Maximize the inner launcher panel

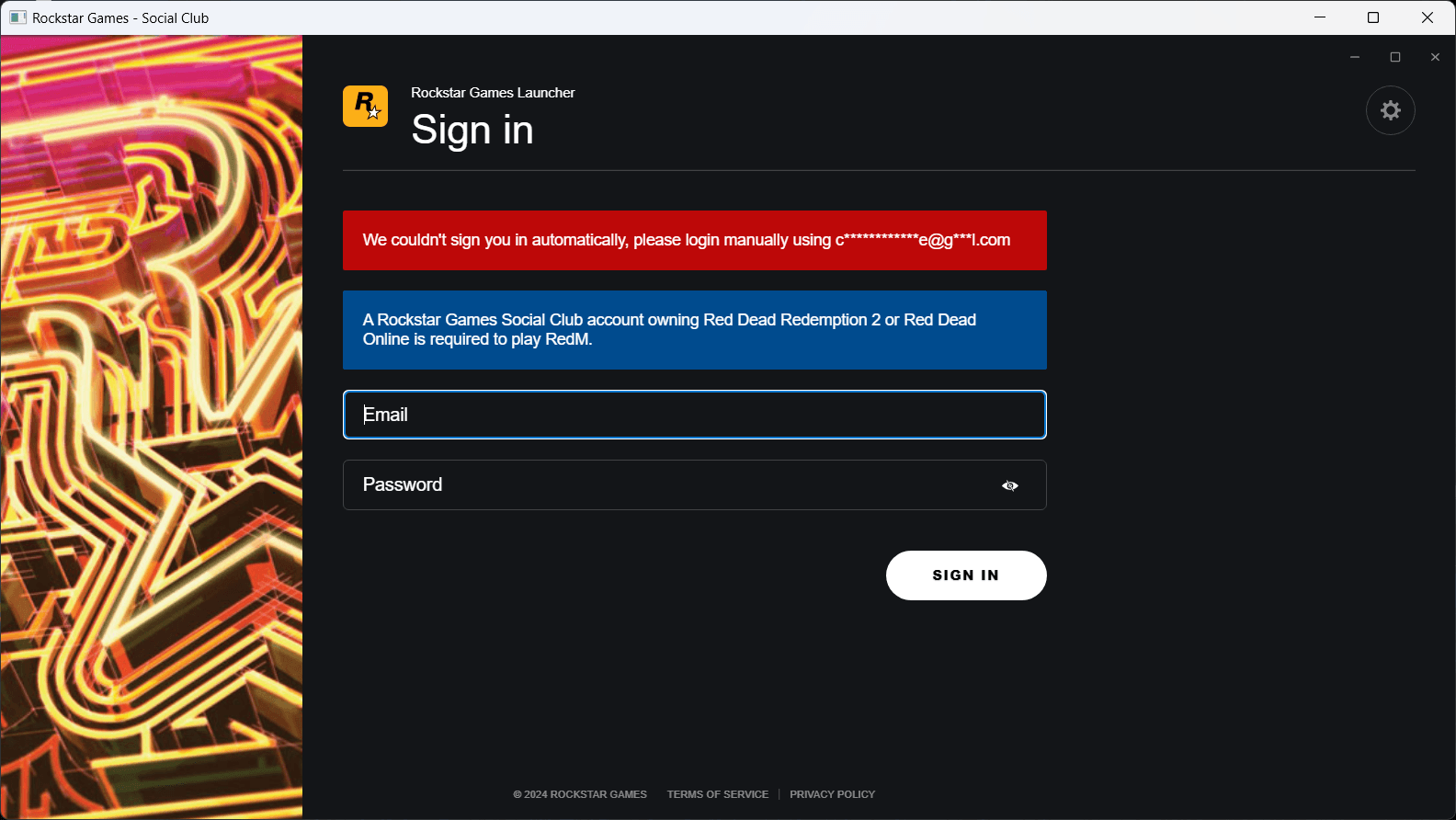pyautogui.click(x=1394, y=57)
